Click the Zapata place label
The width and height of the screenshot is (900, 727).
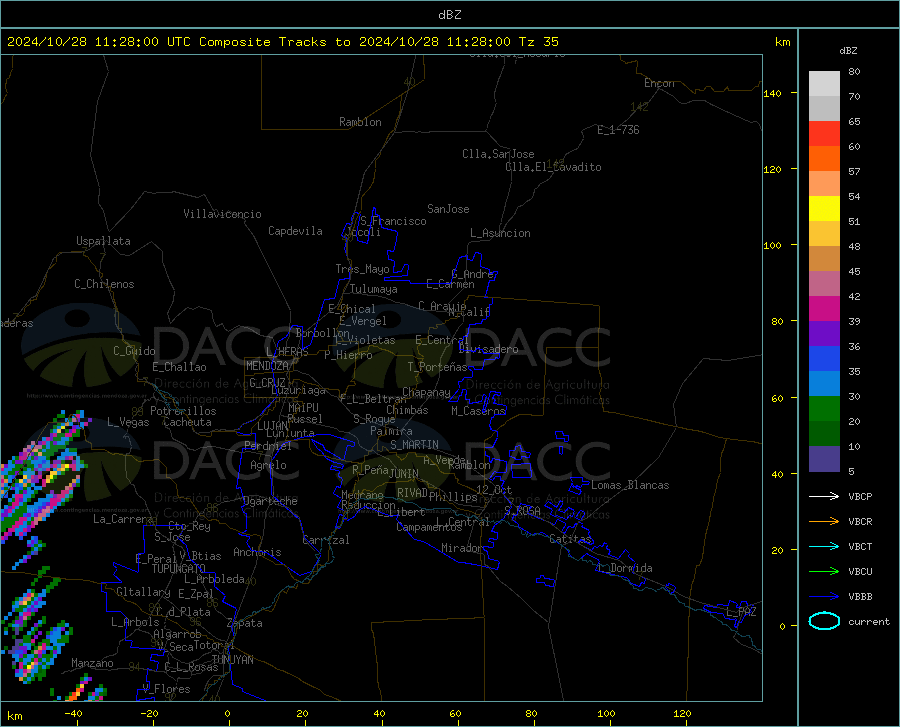pyautogui.click(x=245, y=623)
